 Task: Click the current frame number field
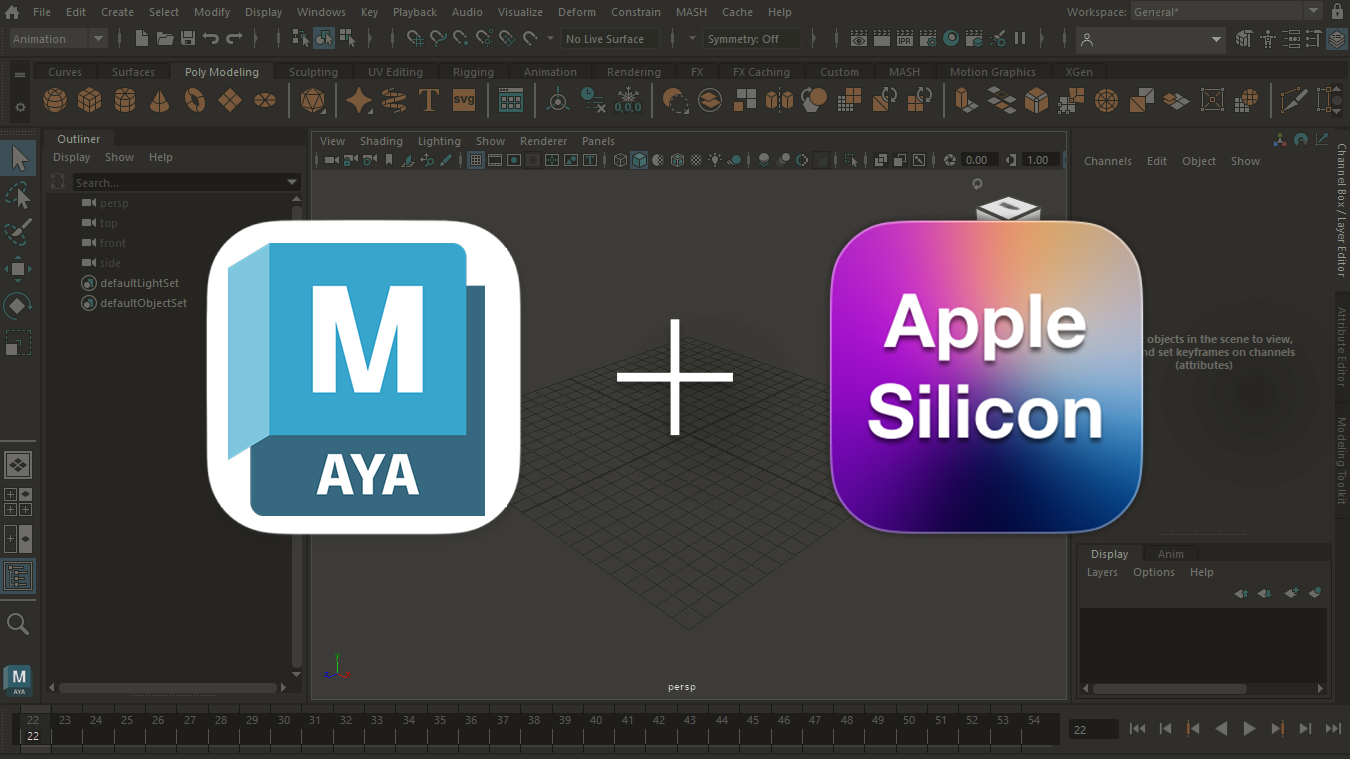tap(1094, 729)
